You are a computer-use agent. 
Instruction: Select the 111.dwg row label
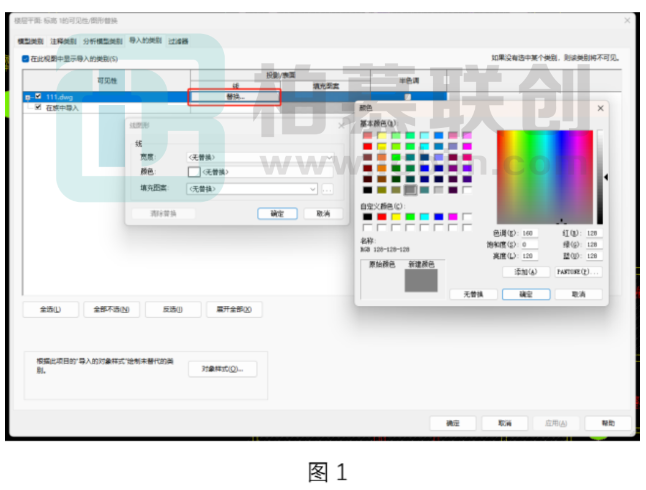pyautogui.click(x=59, y=97)
